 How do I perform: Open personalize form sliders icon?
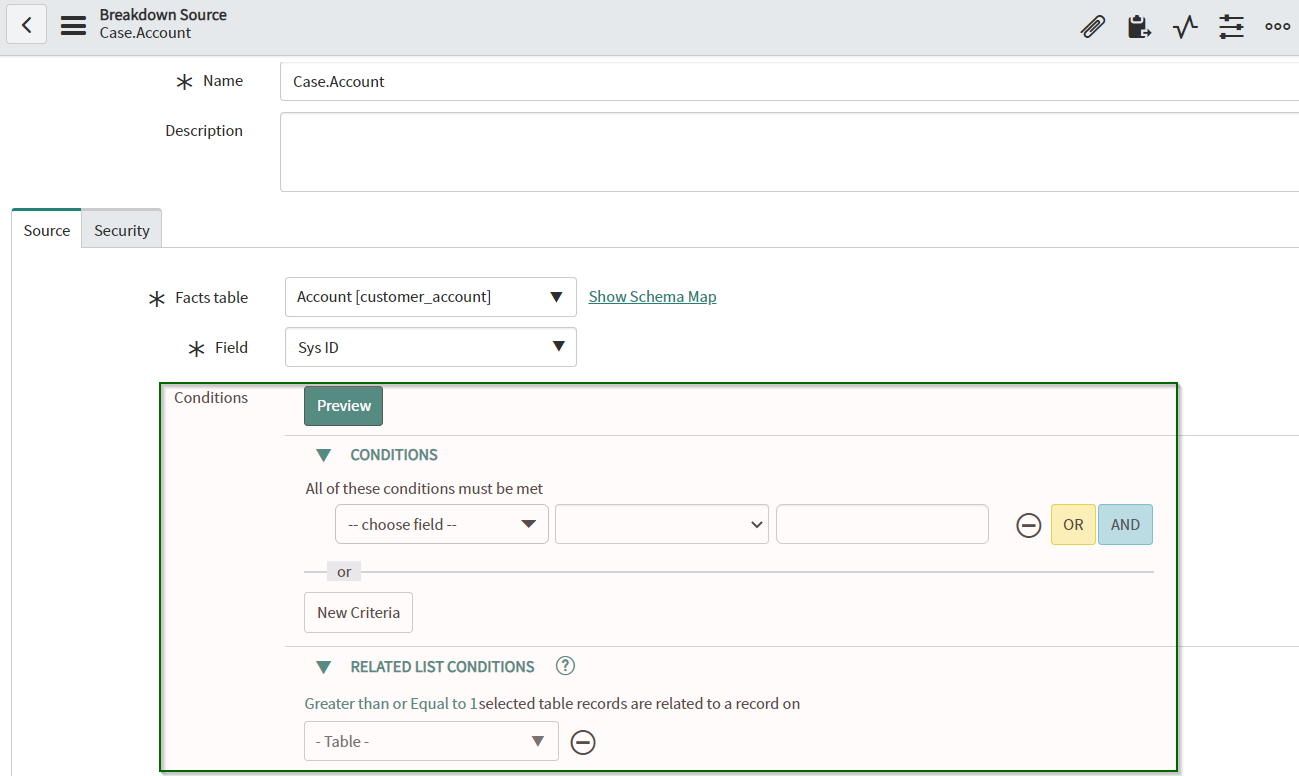coord(1231,27)
